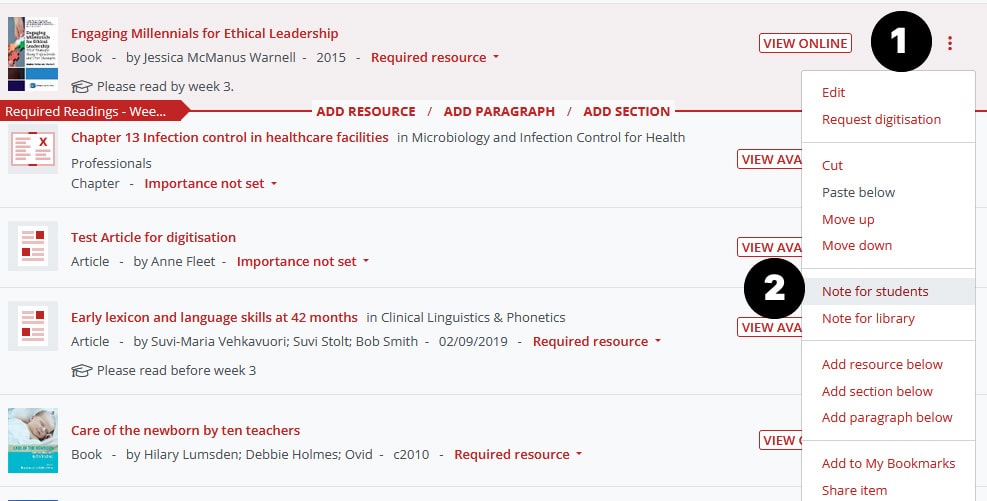Select 'Note for students' menu option
This screenshot has height=501, width=987.
click(875, 292)
